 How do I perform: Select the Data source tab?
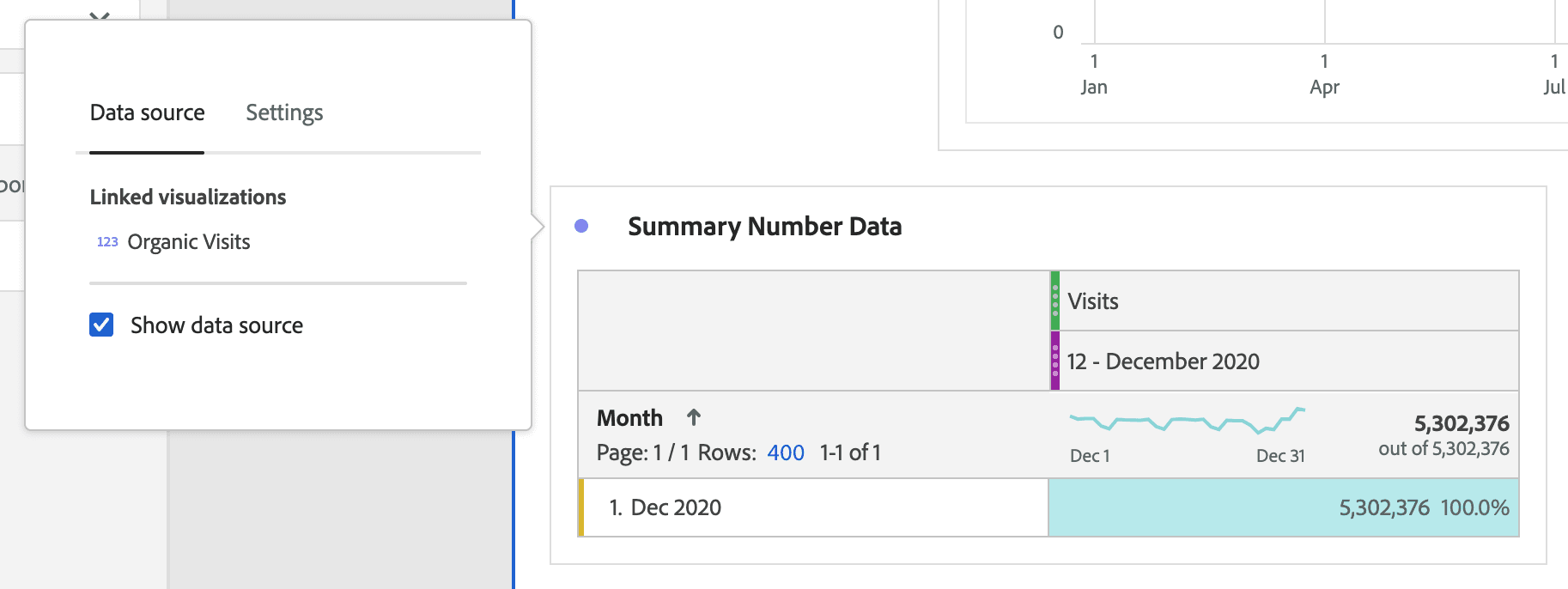(x=147, y=113)
